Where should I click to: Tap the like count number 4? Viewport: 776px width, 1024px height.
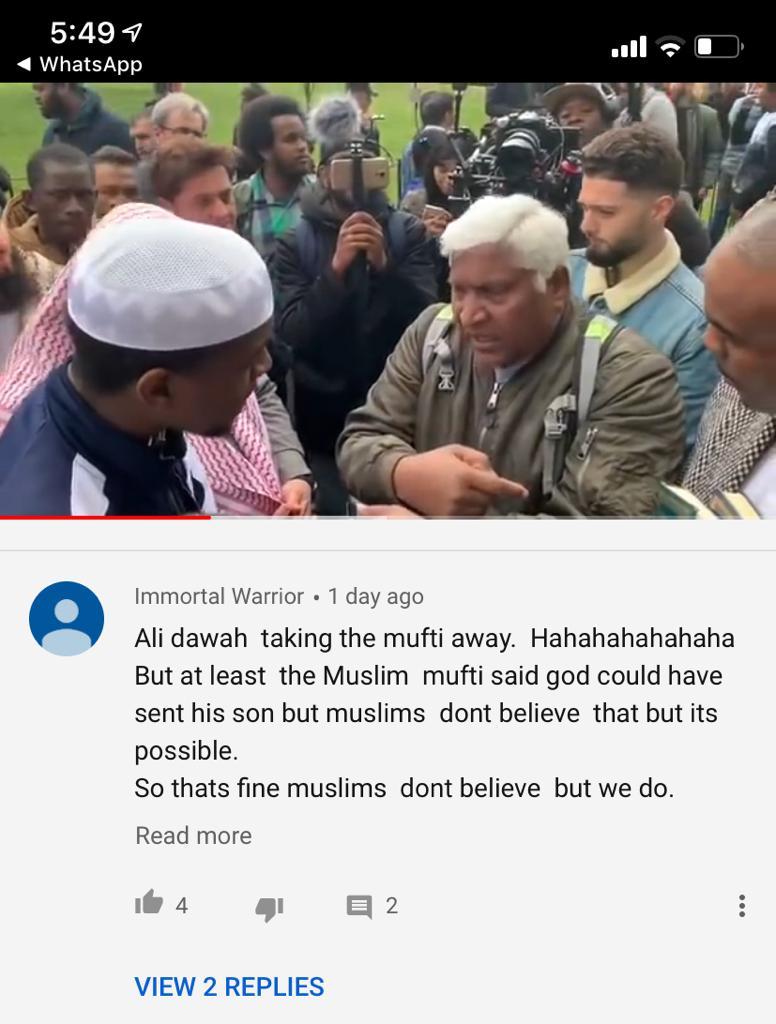[x=182, y=906]
